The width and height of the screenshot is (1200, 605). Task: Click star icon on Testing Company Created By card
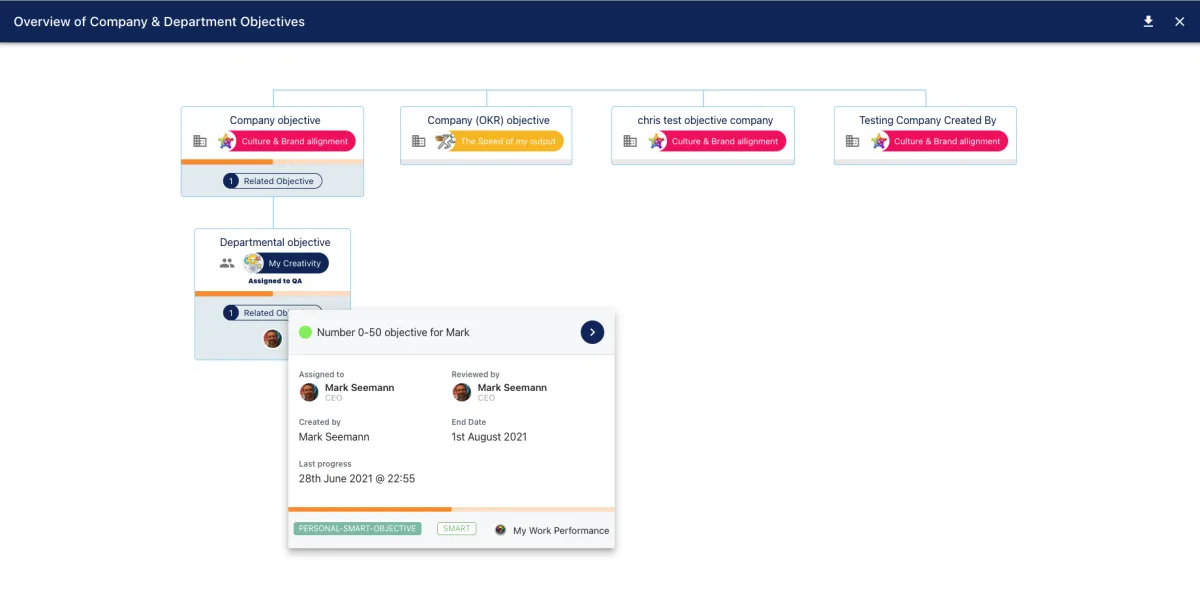pyautogui.click(x=879, y=141)
